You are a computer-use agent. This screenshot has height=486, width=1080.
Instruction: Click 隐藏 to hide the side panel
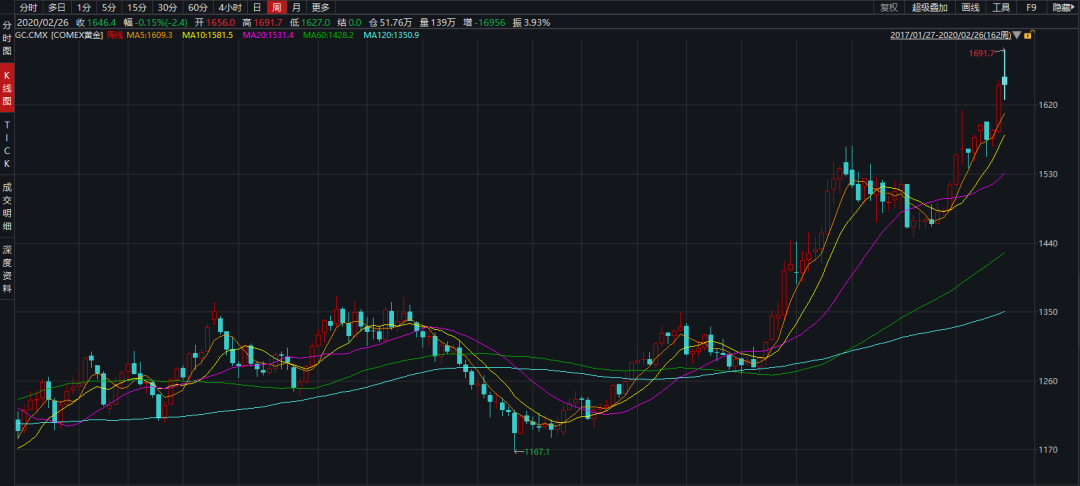coord(1065,8)
